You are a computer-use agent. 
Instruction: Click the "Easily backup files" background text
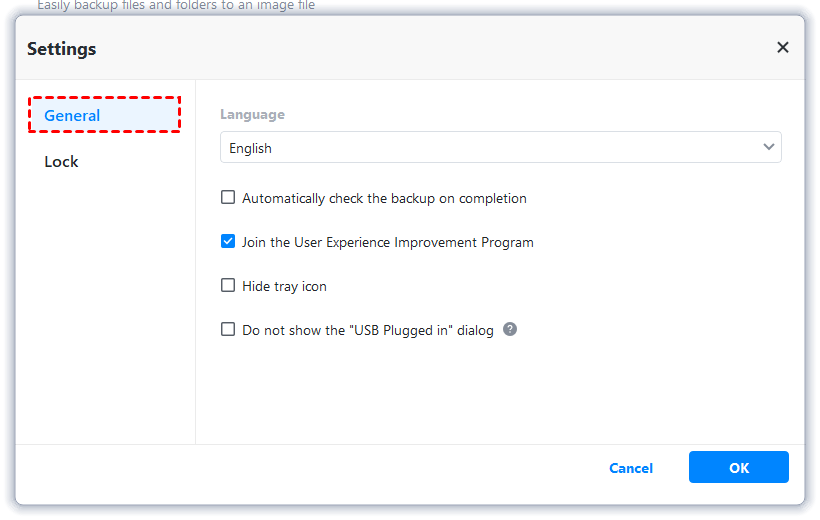[176, 6]
